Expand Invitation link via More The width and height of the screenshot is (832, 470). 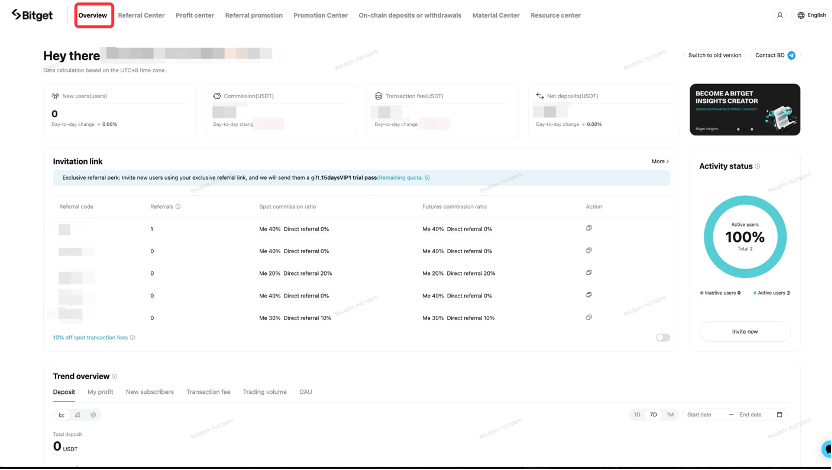[x=660, y=161]
